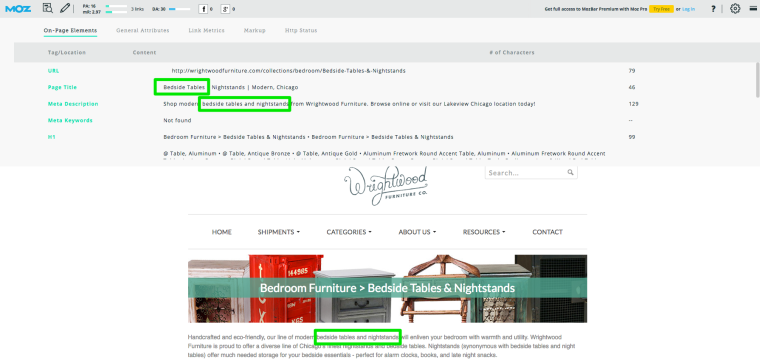Click the Page Authority PA bar
Screen dimensions: 760x363
[x=116, y=6]
